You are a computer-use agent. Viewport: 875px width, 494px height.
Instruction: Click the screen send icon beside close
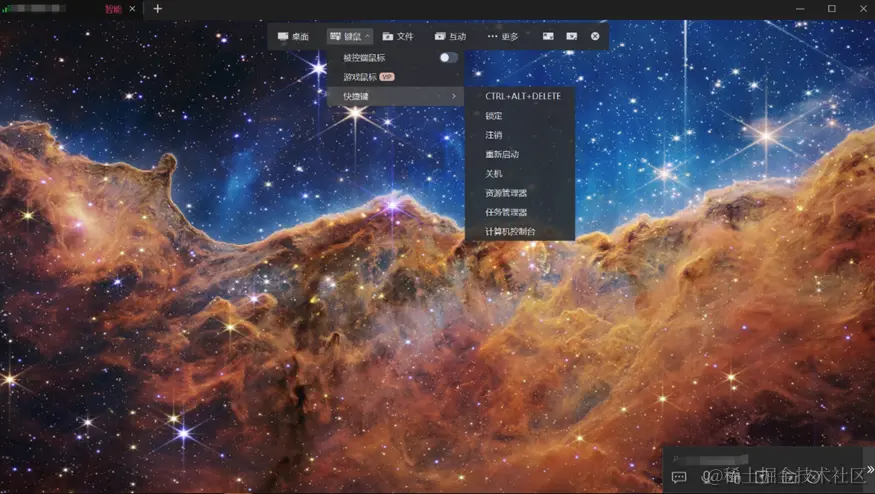click(x=571, y=36)
